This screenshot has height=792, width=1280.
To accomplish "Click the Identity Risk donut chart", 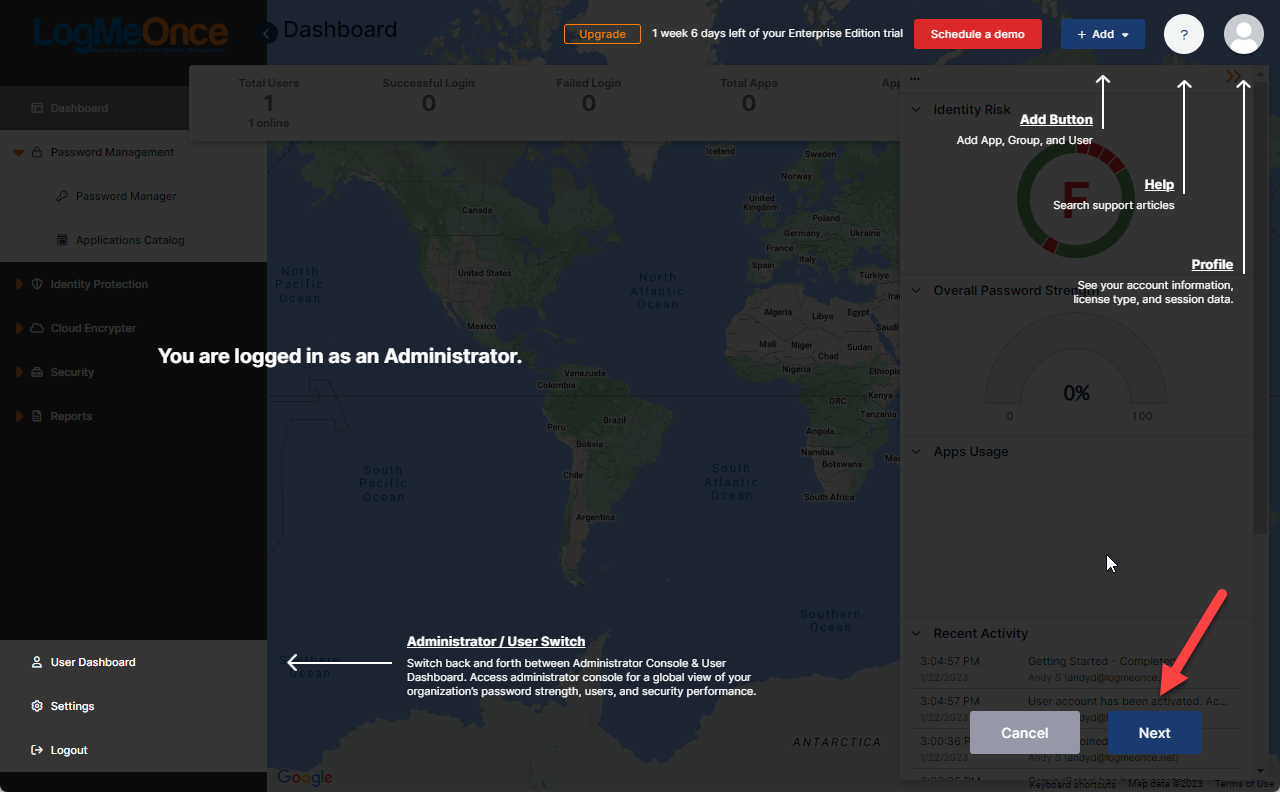I will [1075, 197].
